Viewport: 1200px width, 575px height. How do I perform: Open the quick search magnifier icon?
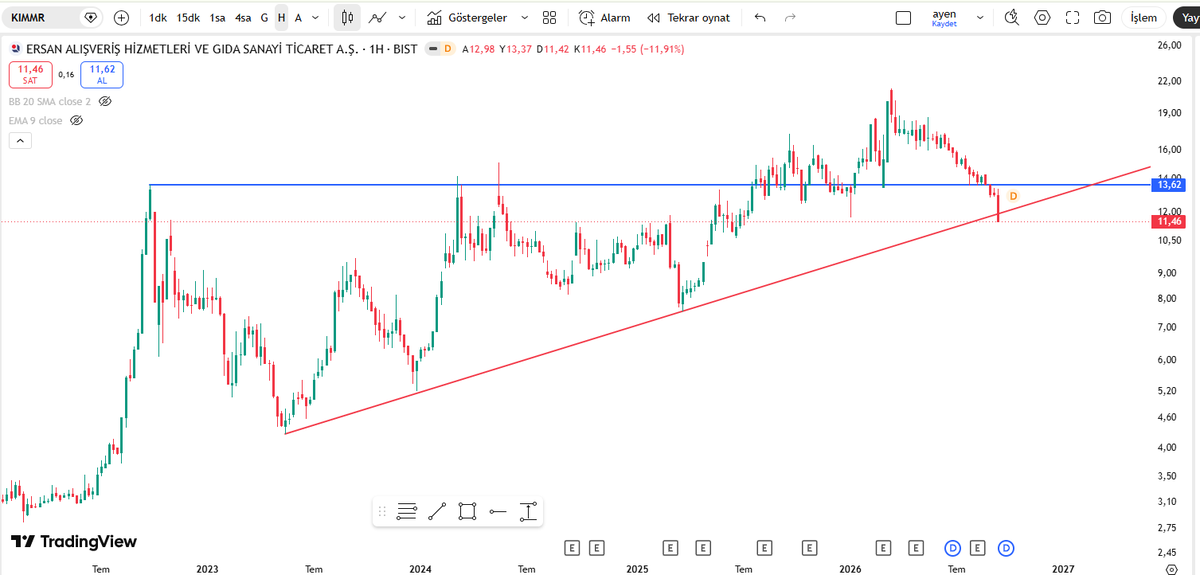pyautogui.click(x=1012, y=17)
